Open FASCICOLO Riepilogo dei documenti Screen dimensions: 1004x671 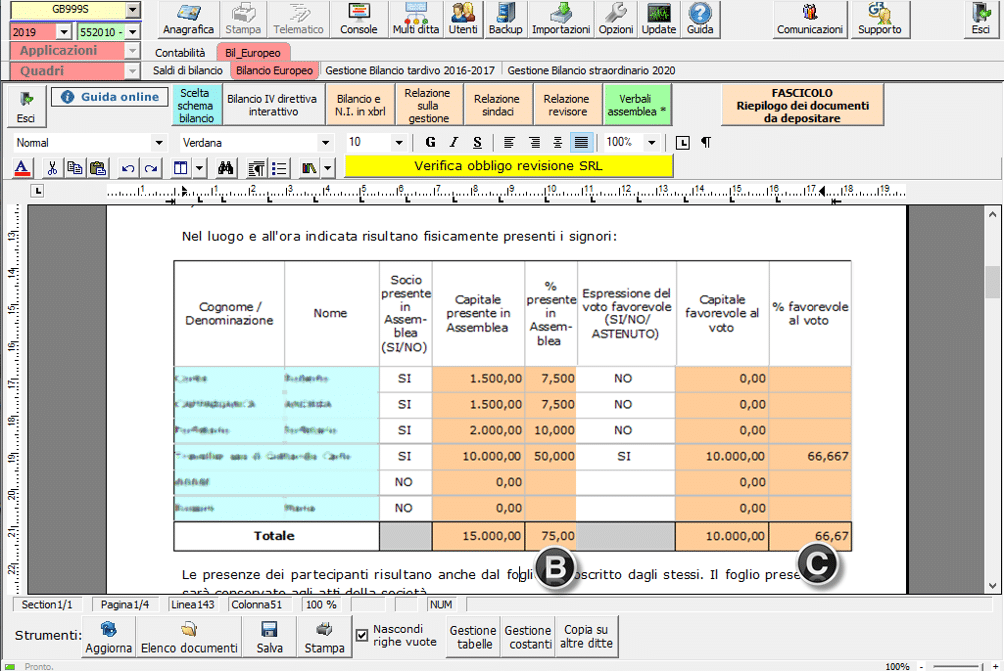(802, 106)
